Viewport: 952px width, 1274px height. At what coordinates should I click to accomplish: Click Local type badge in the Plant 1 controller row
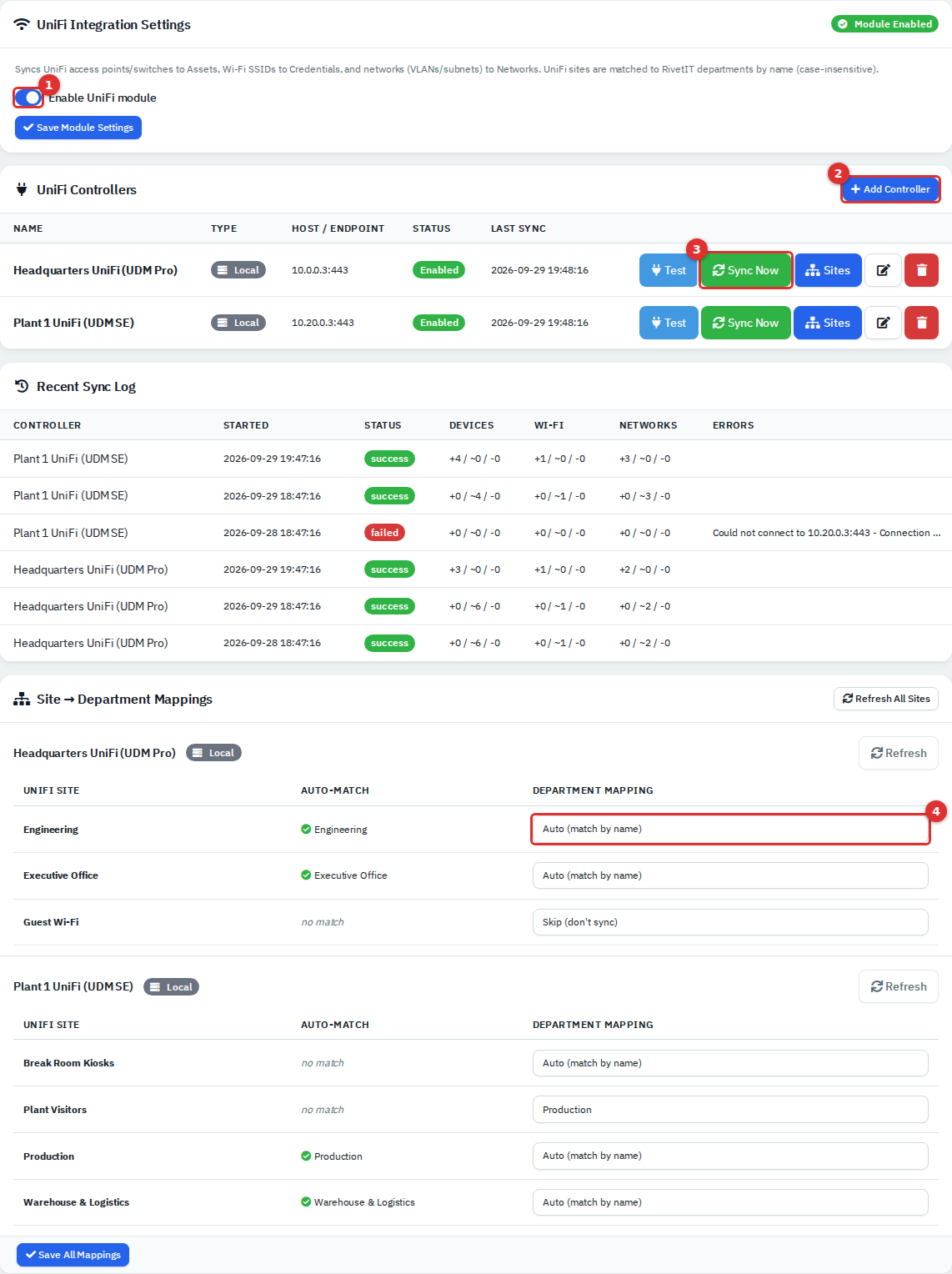point(238,323)
